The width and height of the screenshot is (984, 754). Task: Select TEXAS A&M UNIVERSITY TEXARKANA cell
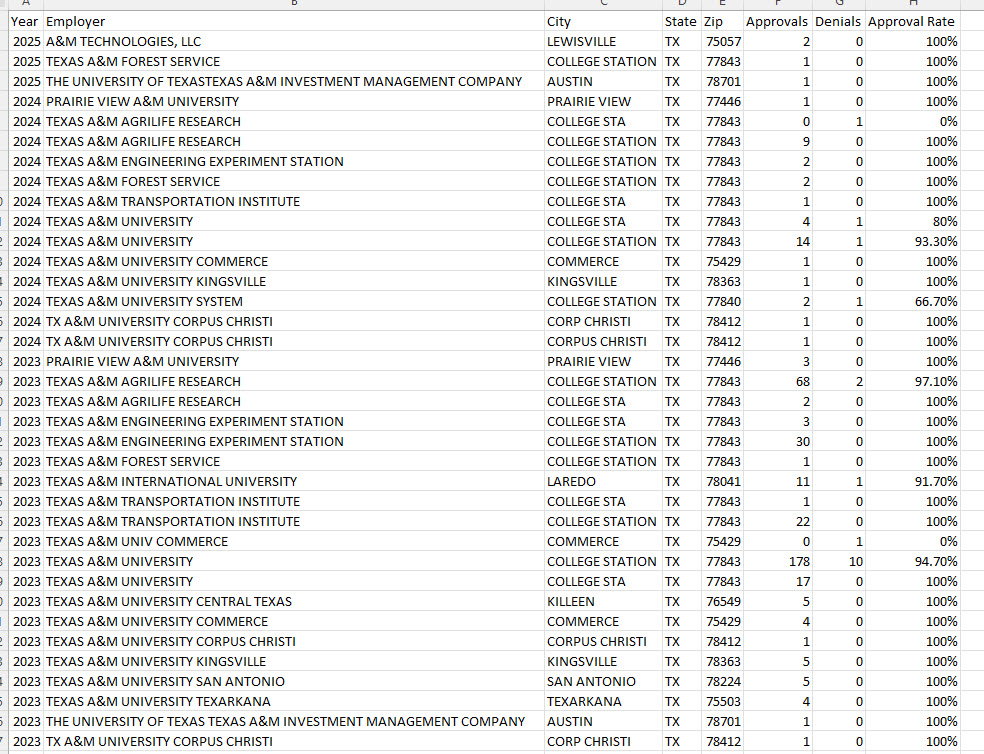pyautogui.click(x=158, y=701)
